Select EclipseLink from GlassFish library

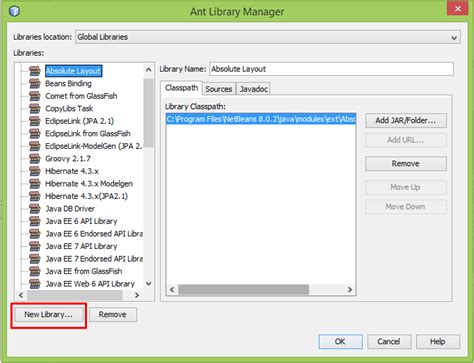[88, 133]
